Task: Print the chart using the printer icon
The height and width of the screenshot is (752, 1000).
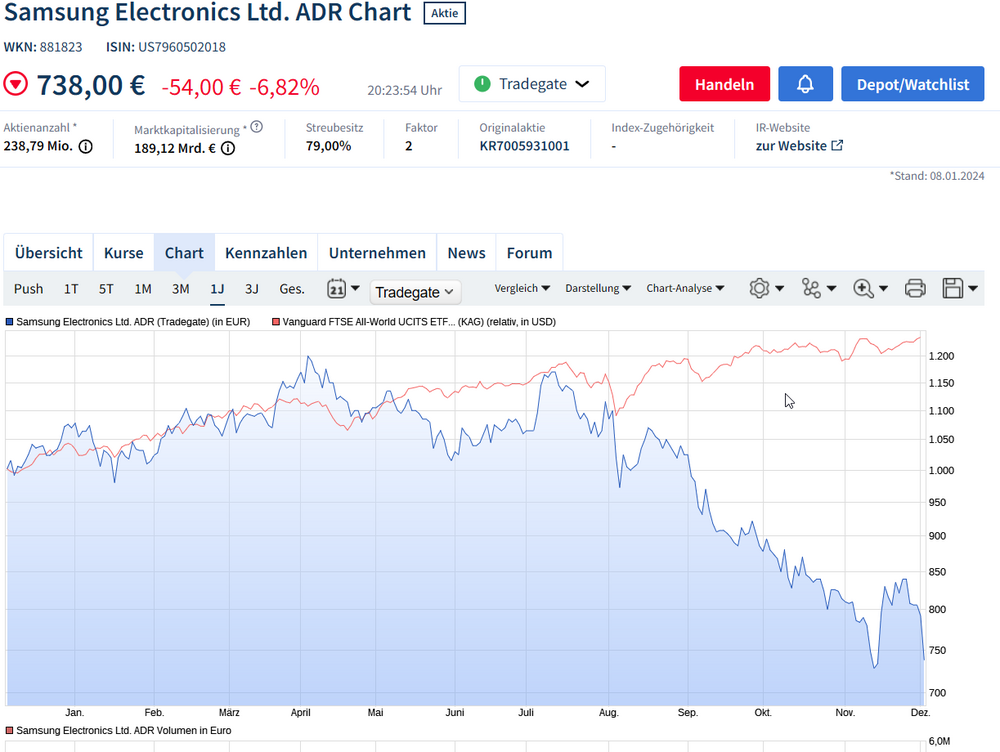Action: point(915,287)
